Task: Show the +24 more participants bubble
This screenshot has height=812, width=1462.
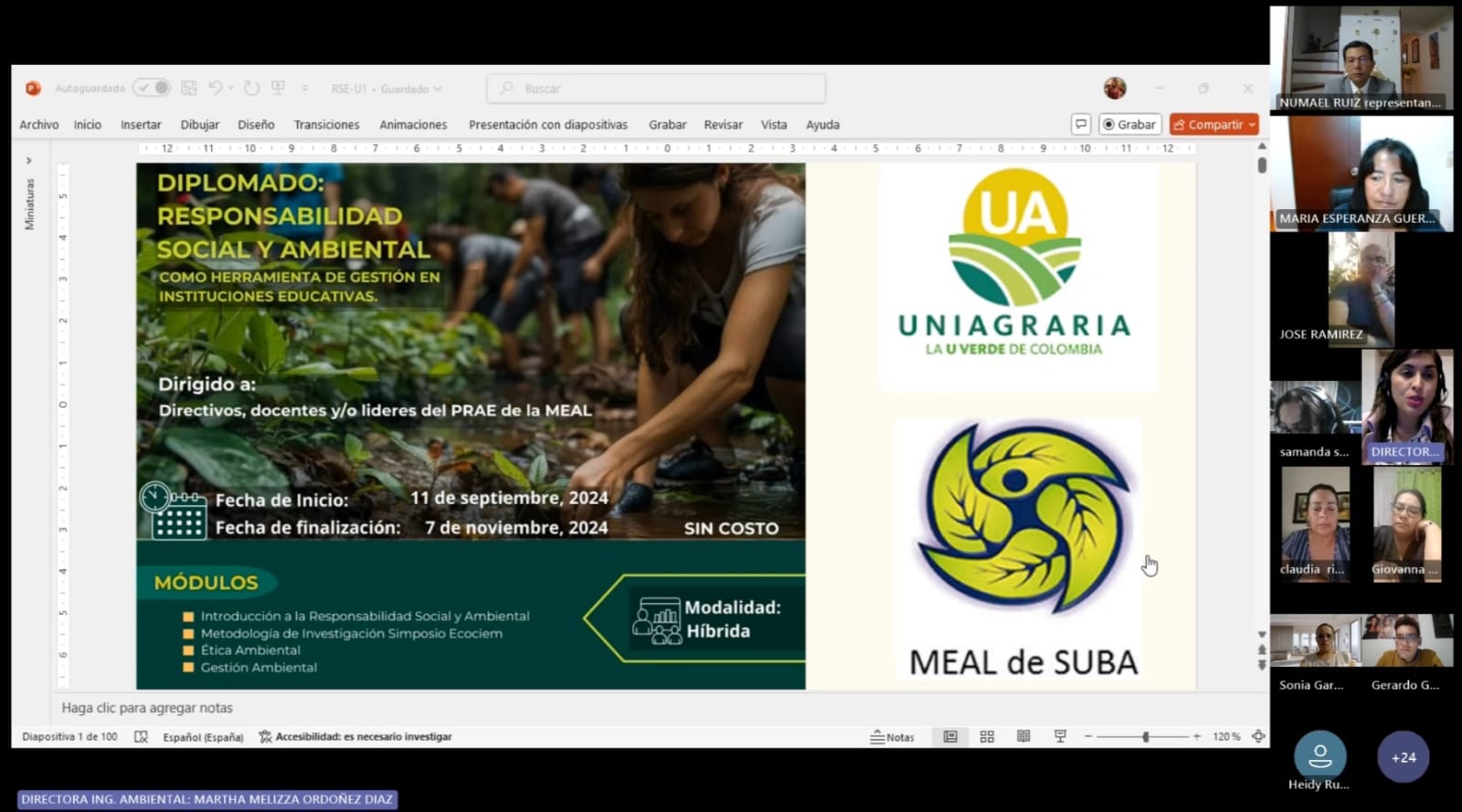Action: pos(1404,757)
